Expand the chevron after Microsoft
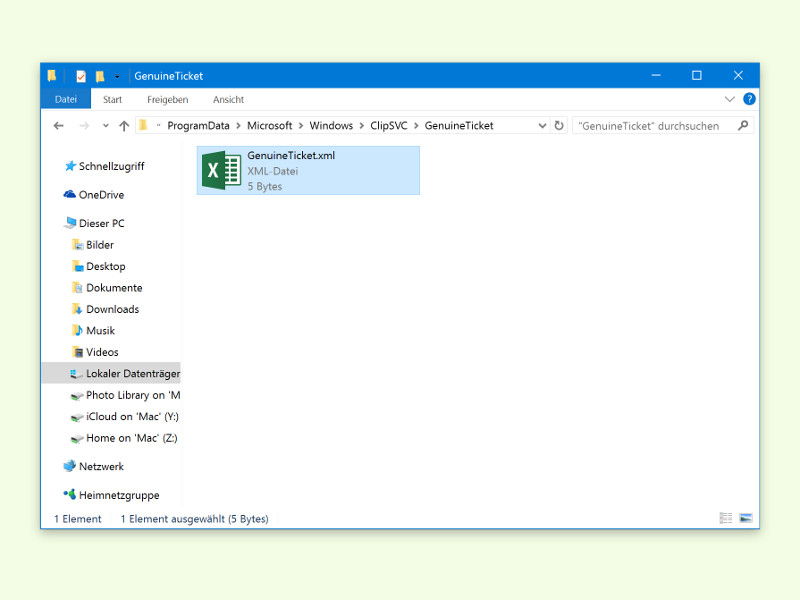This screenshot has width=800, height=600. (x=301, y=126)
